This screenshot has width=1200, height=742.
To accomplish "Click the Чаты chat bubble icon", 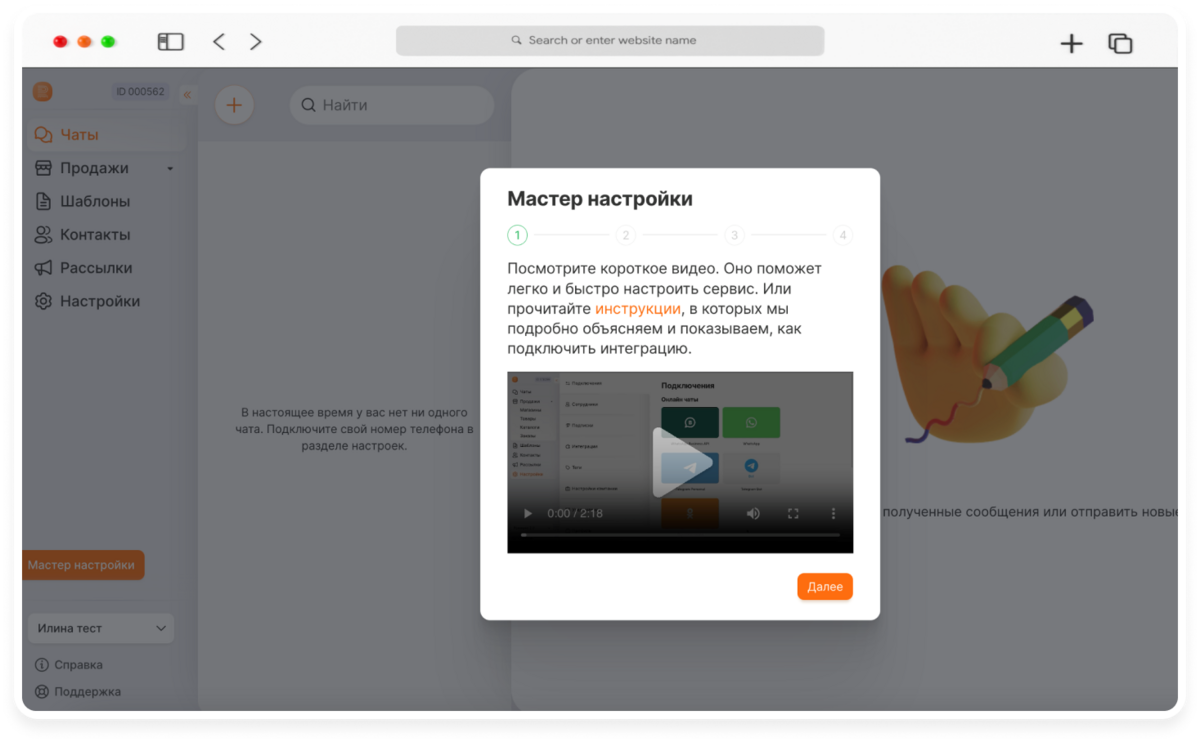I will pyautogui.click(x=43, y=135).
